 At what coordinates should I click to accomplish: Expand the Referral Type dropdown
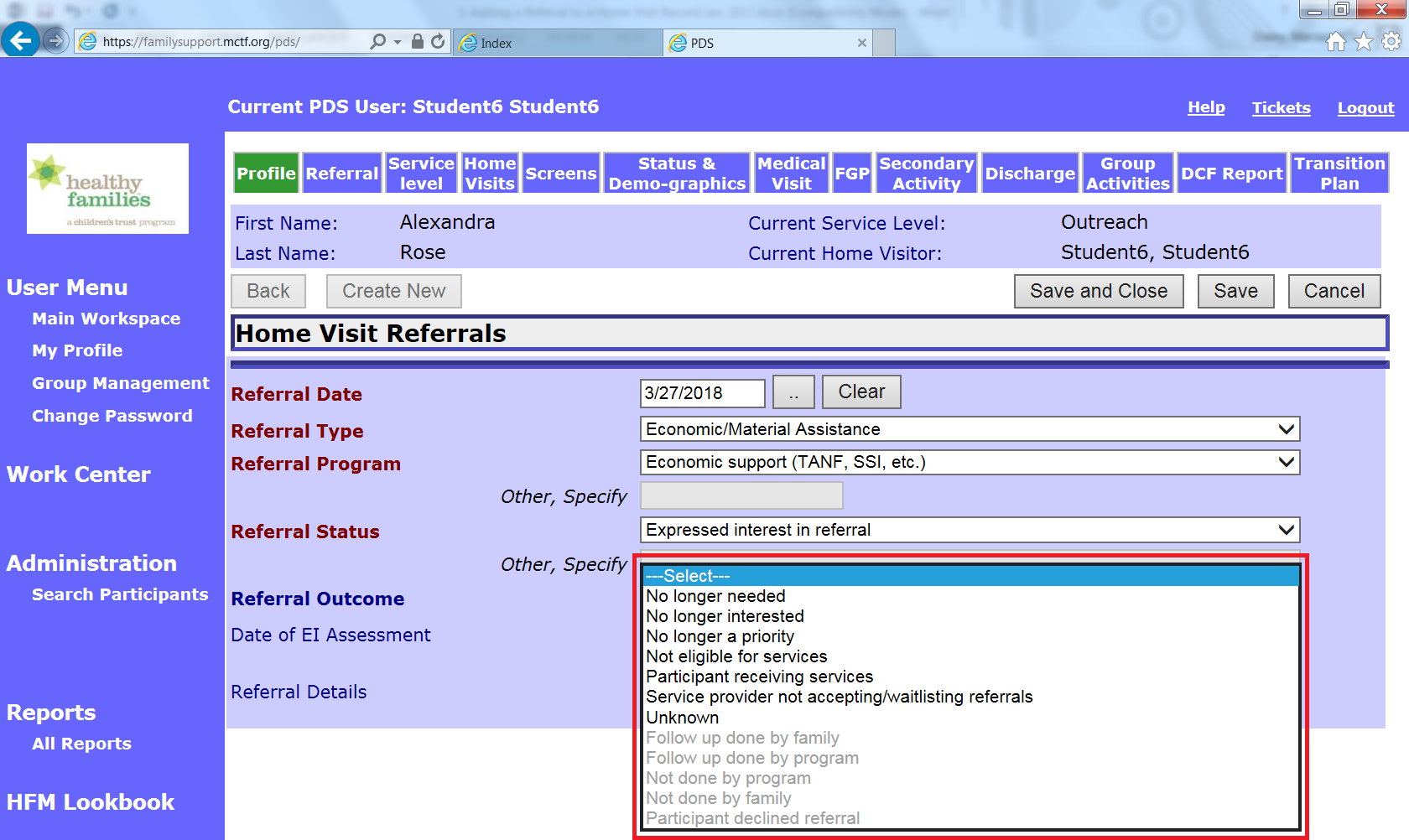970,429
